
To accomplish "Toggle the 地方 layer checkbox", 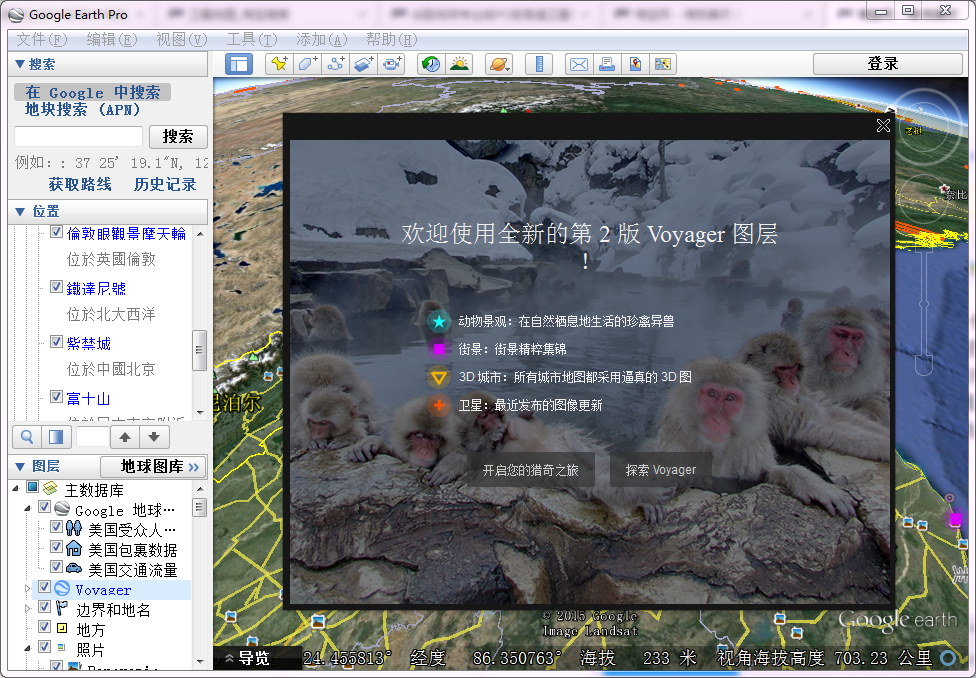I will pos(44,626).
